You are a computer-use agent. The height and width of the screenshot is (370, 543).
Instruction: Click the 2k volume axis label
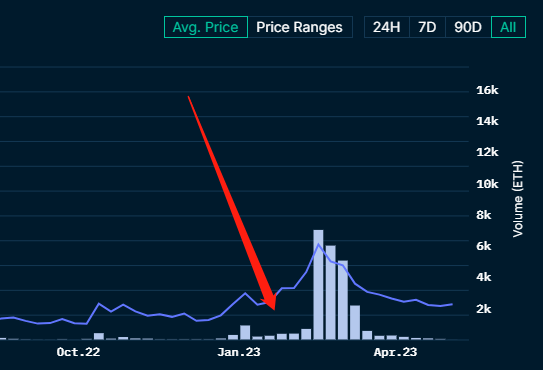point(484,309)
